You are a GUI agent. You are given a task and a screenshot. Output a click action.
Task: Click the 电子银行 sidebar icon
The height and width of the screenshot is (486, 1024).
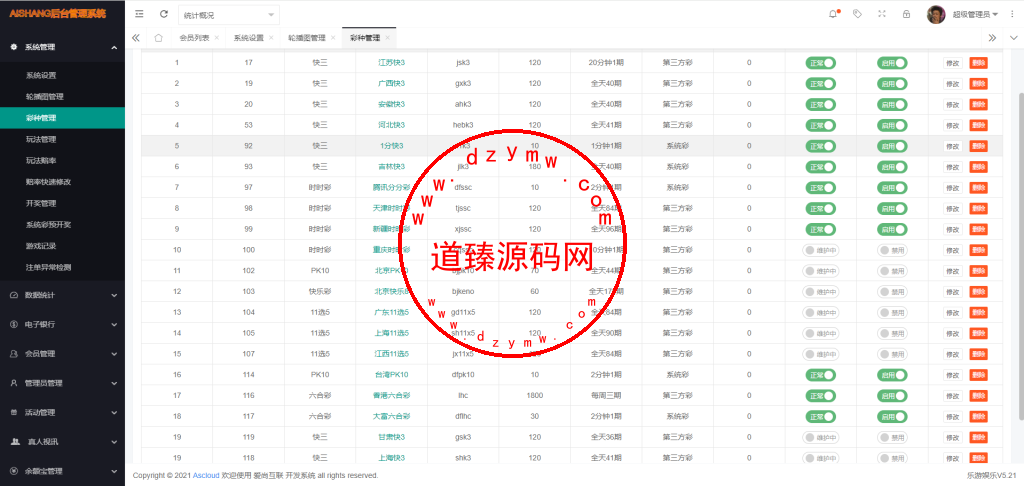tap(14, 325)
